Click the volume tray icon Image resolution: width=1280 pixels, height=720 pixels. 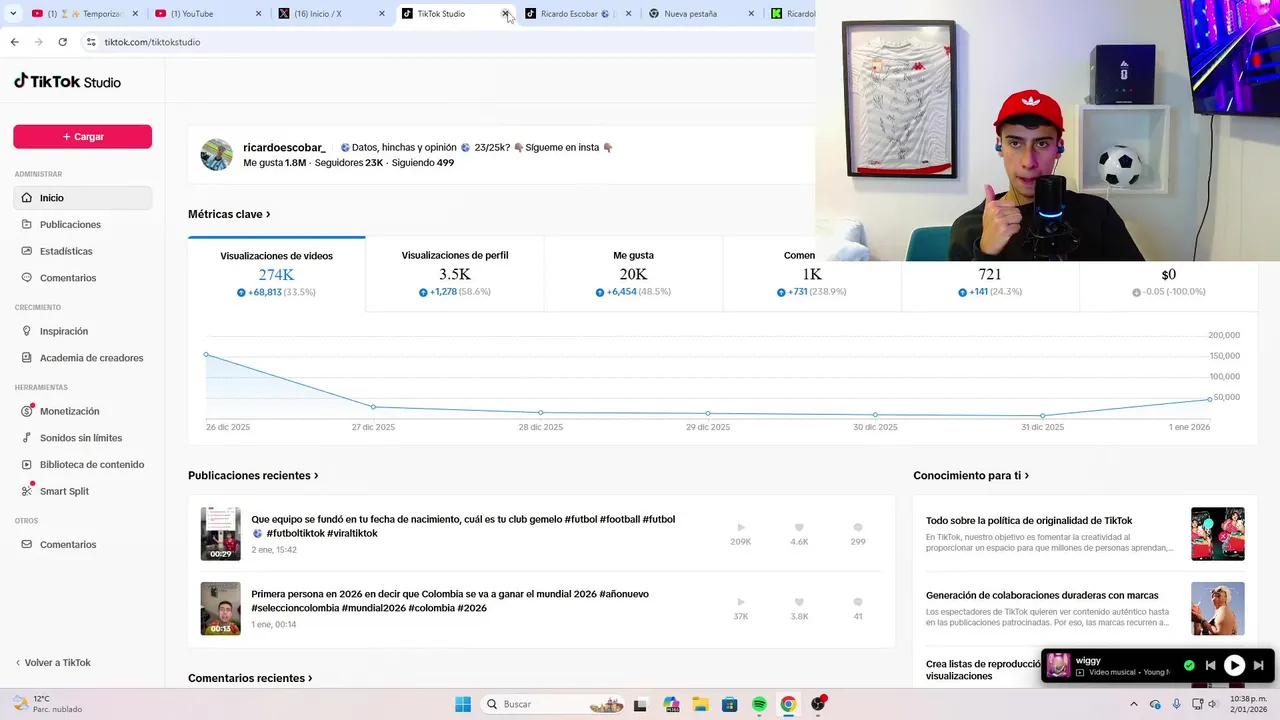1213,704
